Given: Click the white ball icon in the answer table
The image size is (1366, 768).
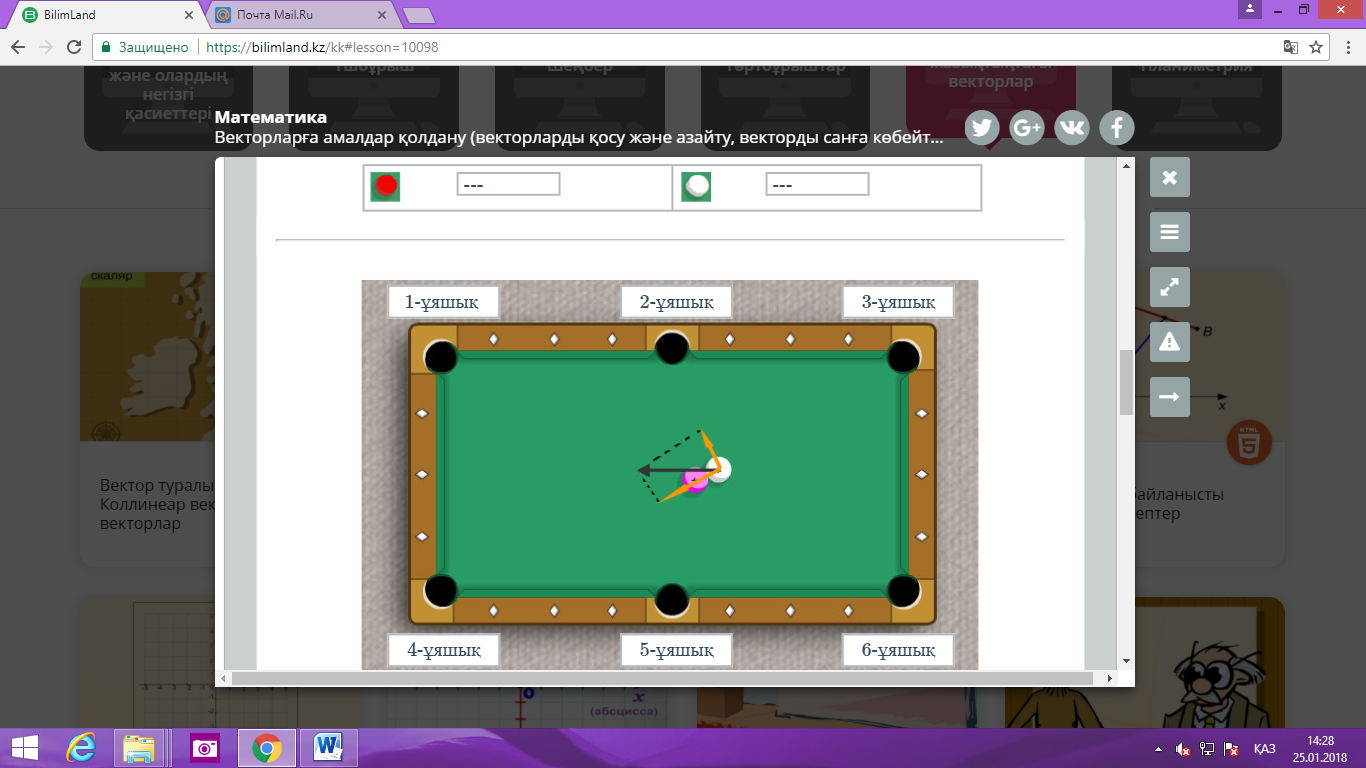Looking at the screenshot, I should [696, 186].
